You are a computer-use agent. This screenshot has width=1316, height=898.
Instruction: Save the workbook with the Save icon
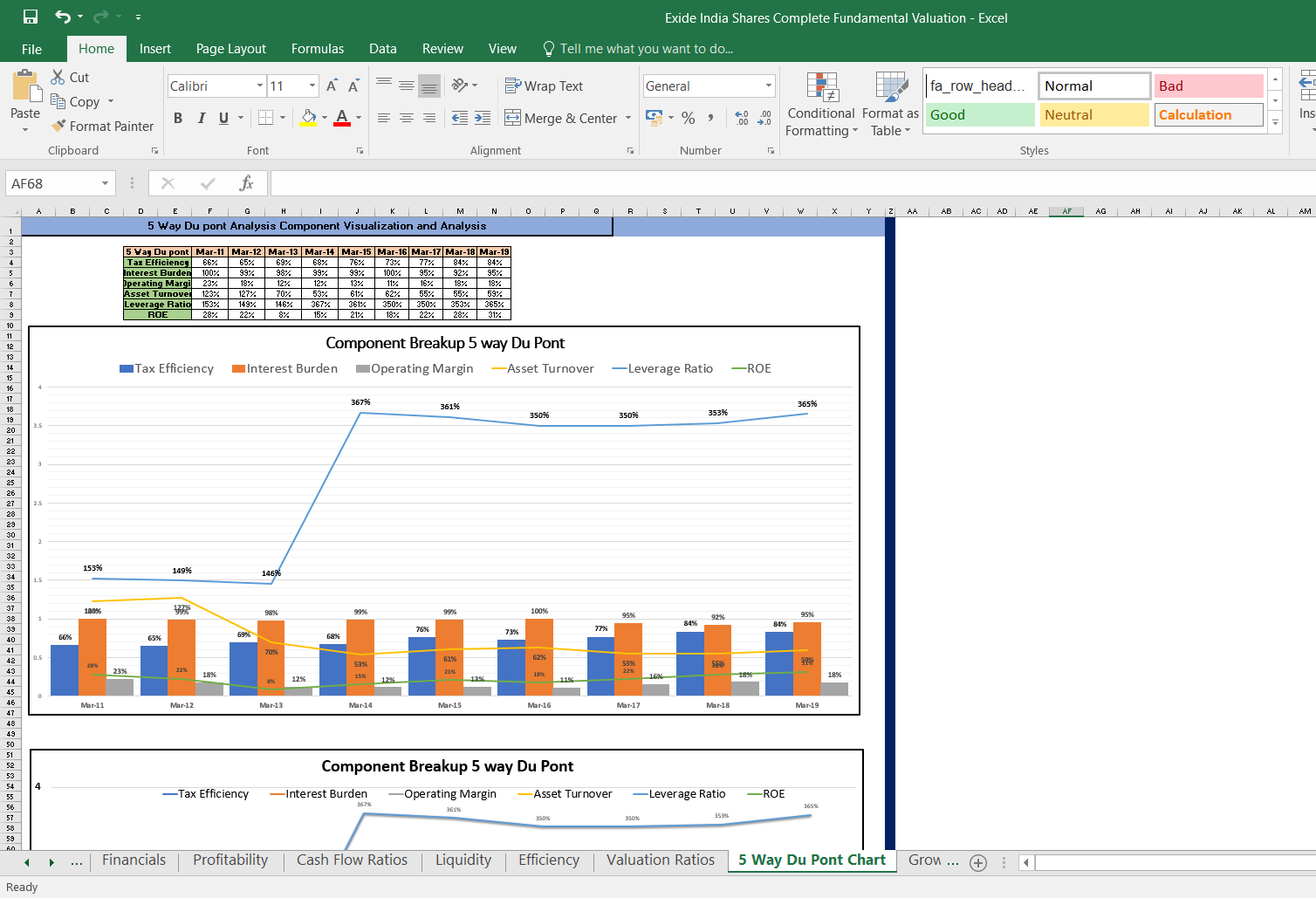click(31, 17)
